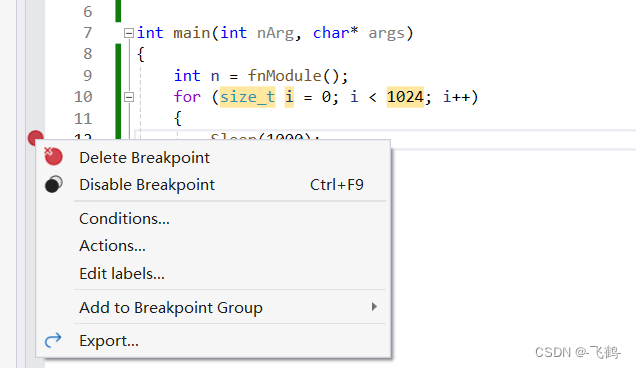Expand Add to Breakpoint Group submenu

(213, 308)
